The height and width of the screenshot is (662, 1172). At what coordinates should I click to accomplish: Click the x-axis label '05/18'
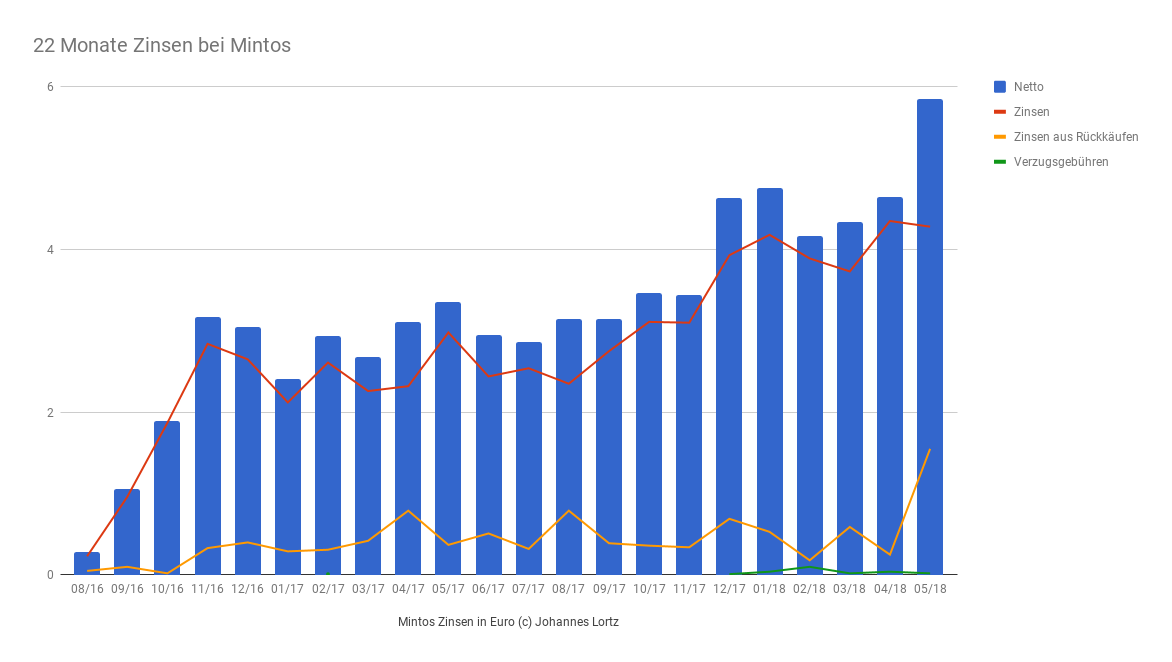pyautogui.click(x=931, y=589)
